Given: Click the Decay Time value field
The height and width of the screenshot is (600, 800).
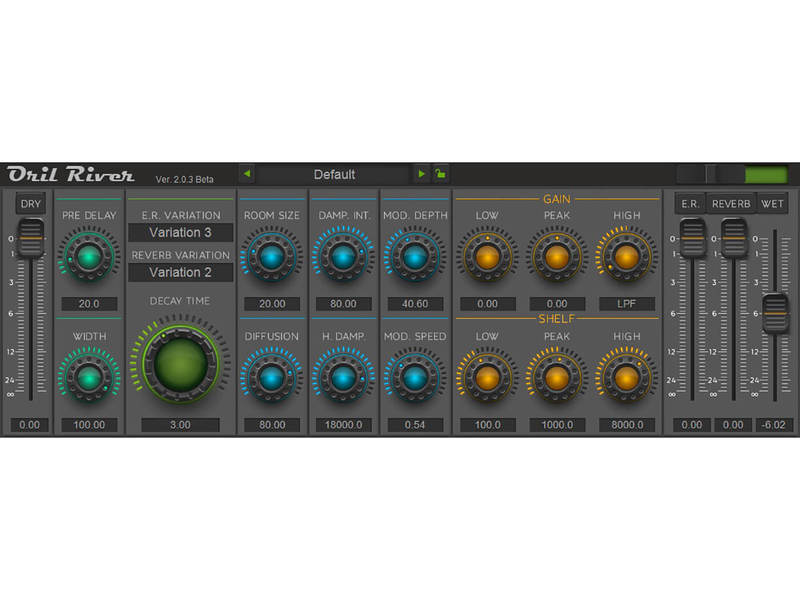Looking at the screenshot, I should pos(180,425).
